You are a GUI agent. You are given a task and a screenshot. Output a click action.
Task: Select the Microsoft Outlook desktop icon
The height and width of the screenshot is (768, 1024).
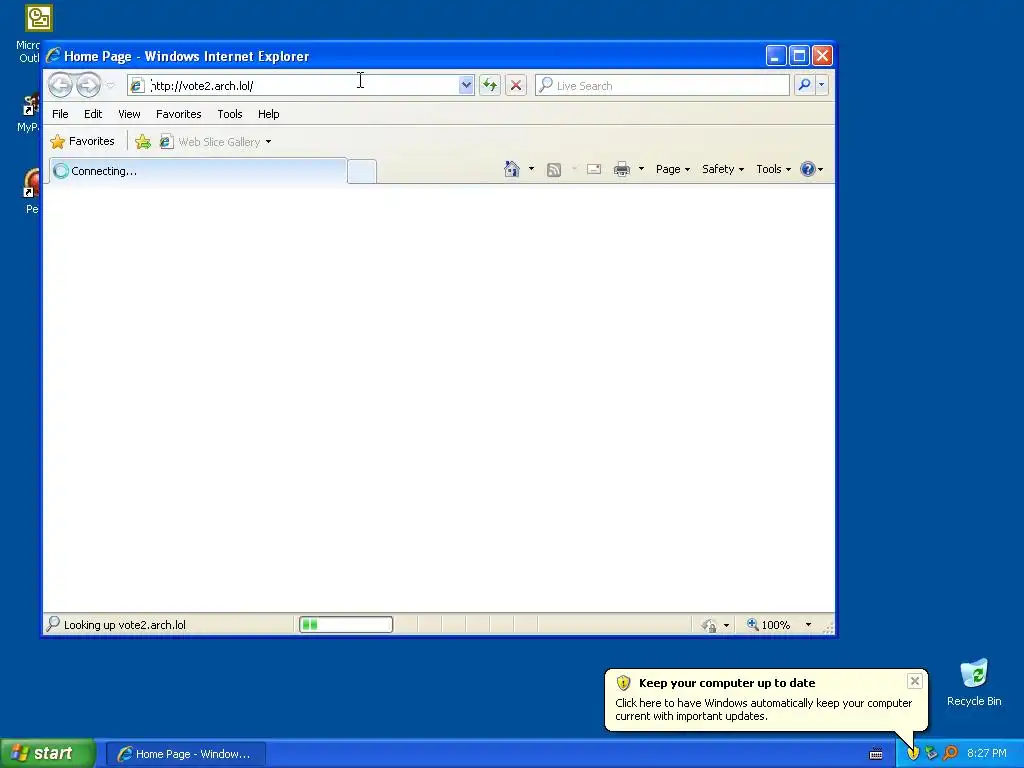[x=31, y=34]
